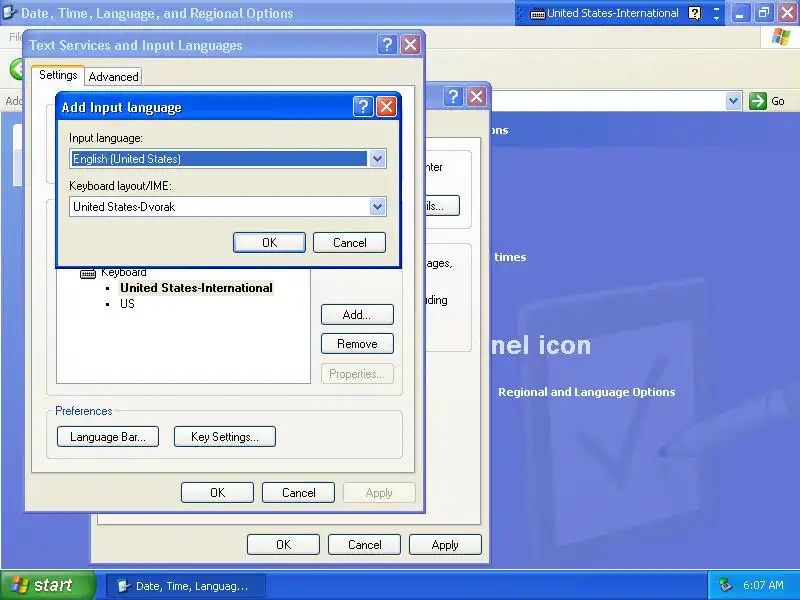The image size is (800, 600).
Task: Close the Add Input language dialog
Action: coord(386,107)
